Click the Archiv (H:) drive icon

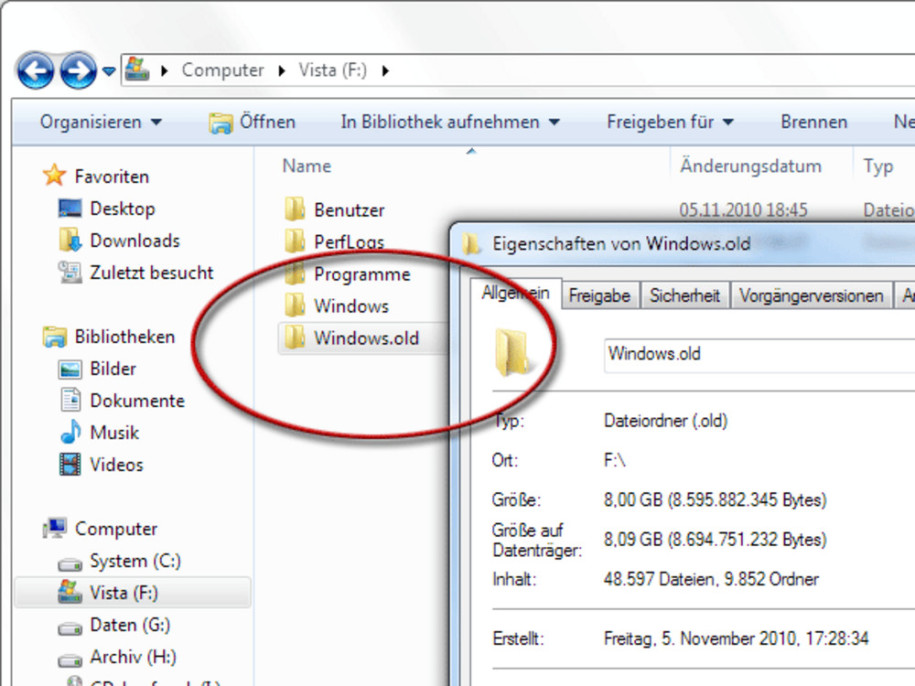click(70, 660)
